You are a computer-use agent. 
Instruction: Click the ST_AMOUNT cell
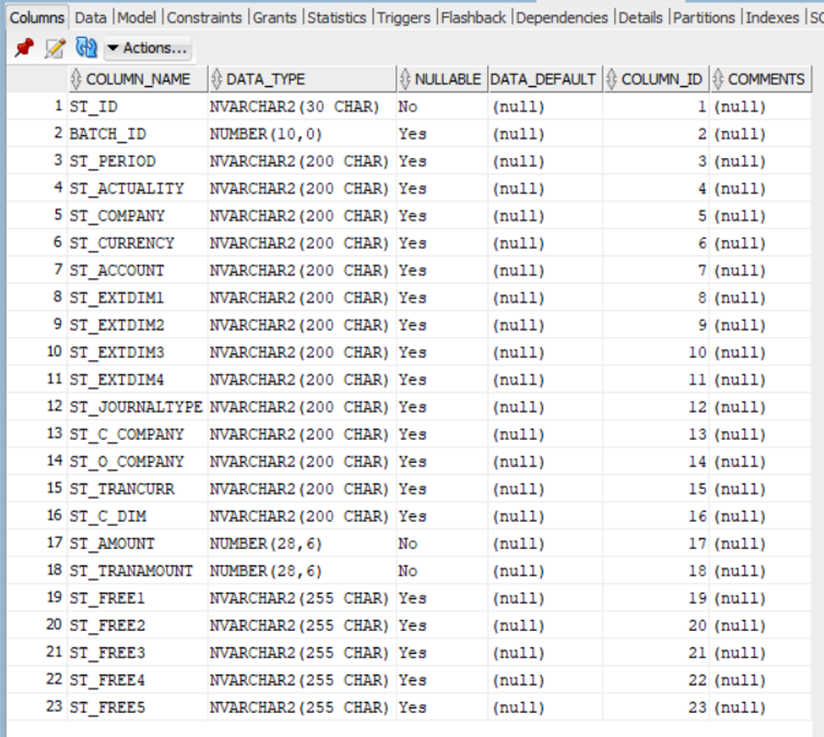click(138, 544)
